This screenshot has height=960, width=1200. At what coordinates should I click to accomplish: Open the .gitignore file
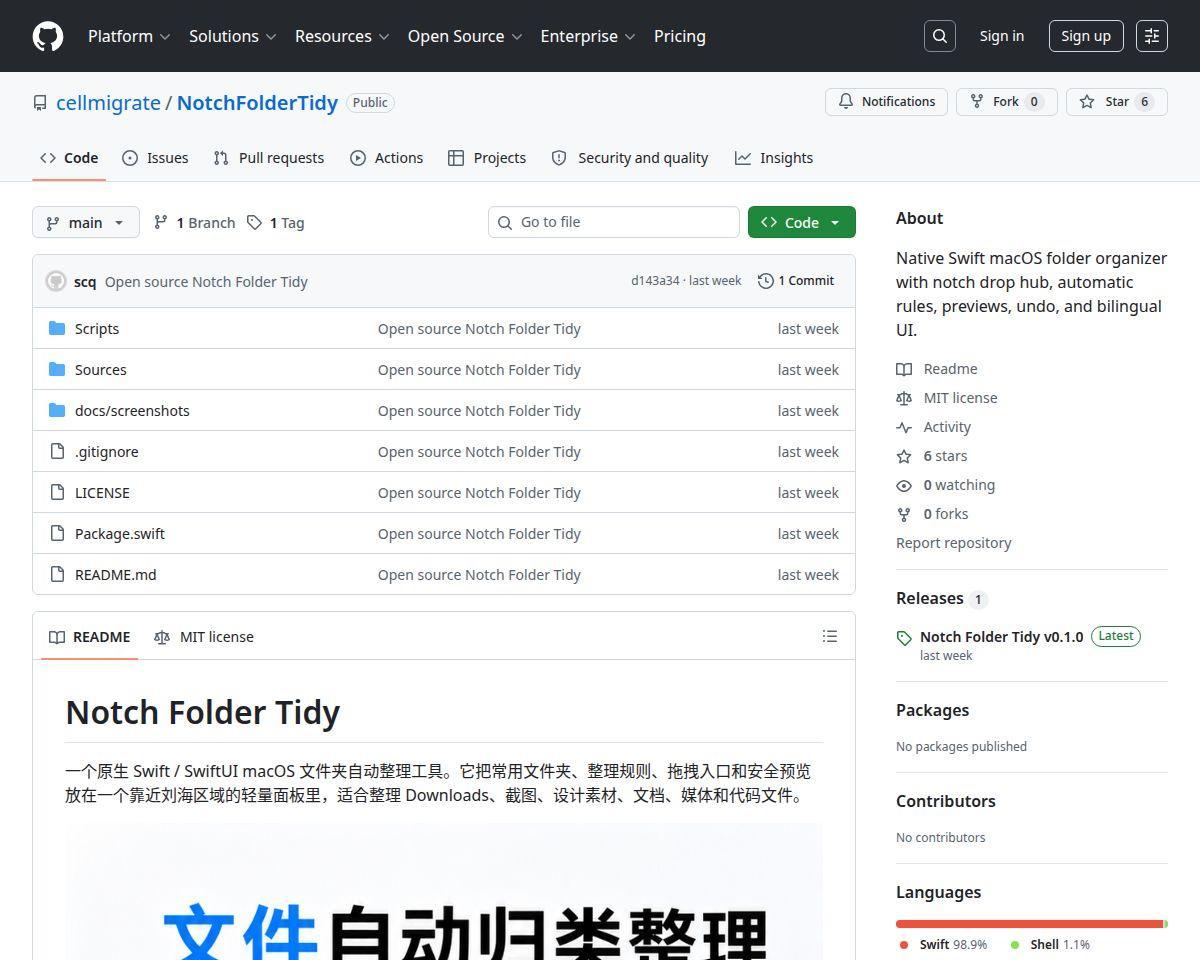pyautogui.click(x=107, y=452)
